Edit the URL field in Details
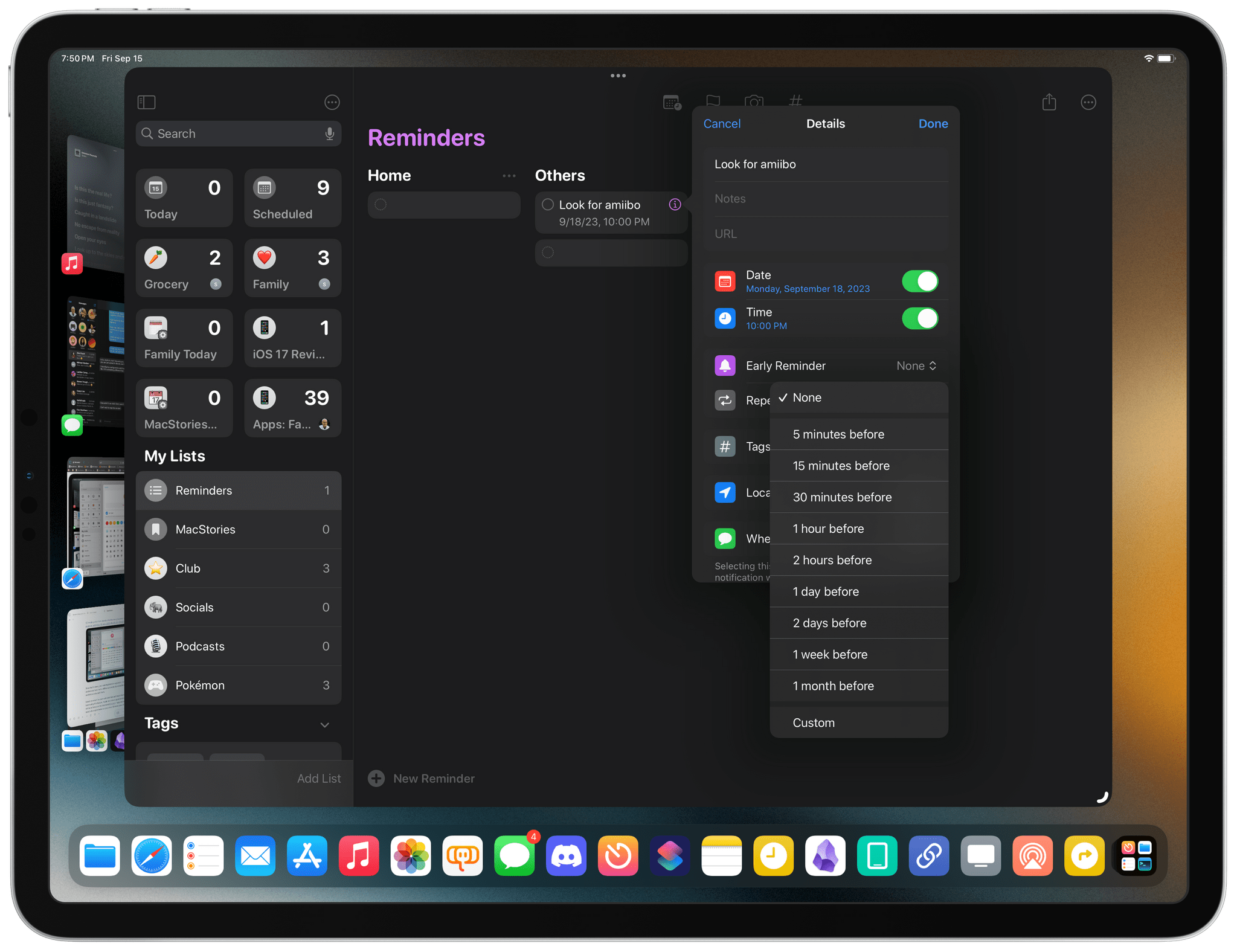Screen dimensions: 1237x952 (826, 234)
